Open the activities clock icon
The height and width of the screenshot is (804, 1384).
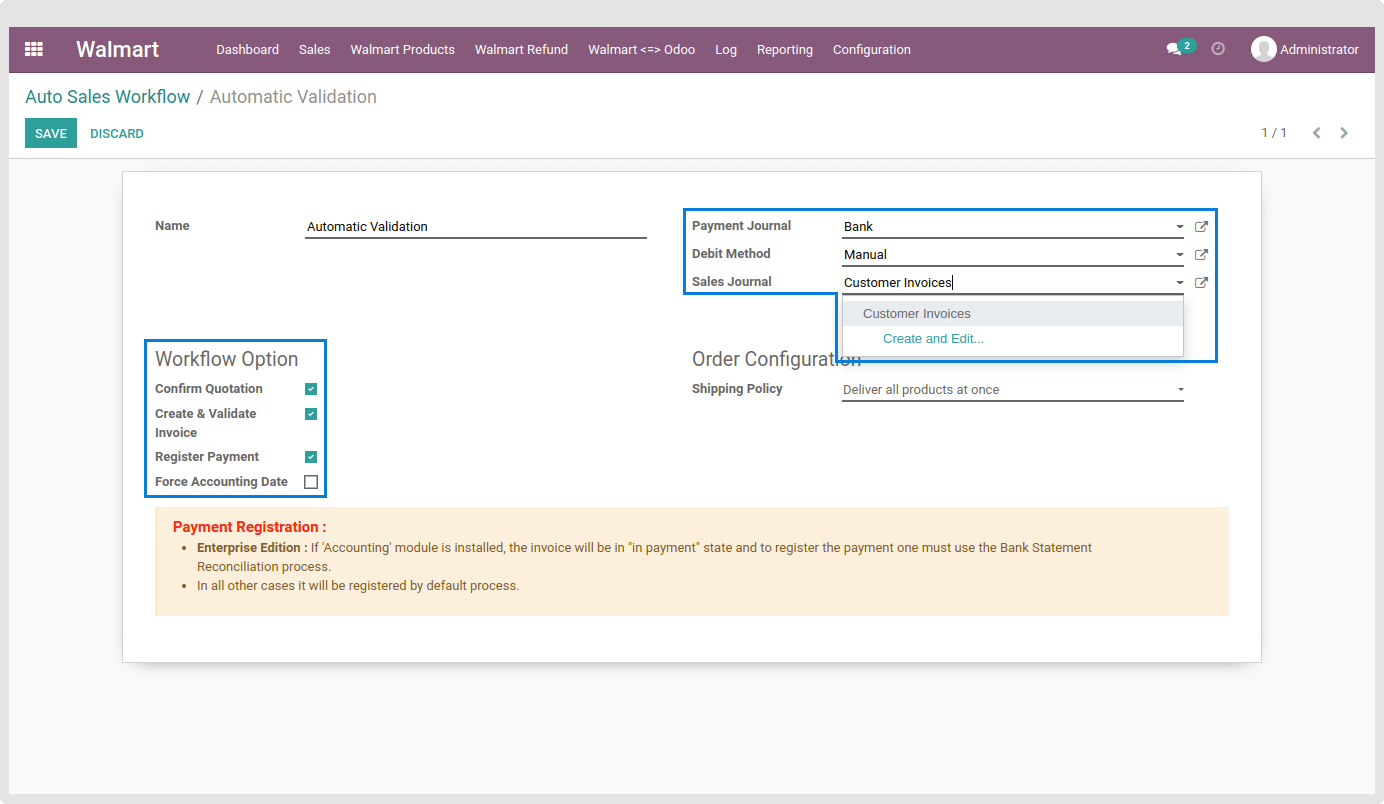pos(1218,48)
